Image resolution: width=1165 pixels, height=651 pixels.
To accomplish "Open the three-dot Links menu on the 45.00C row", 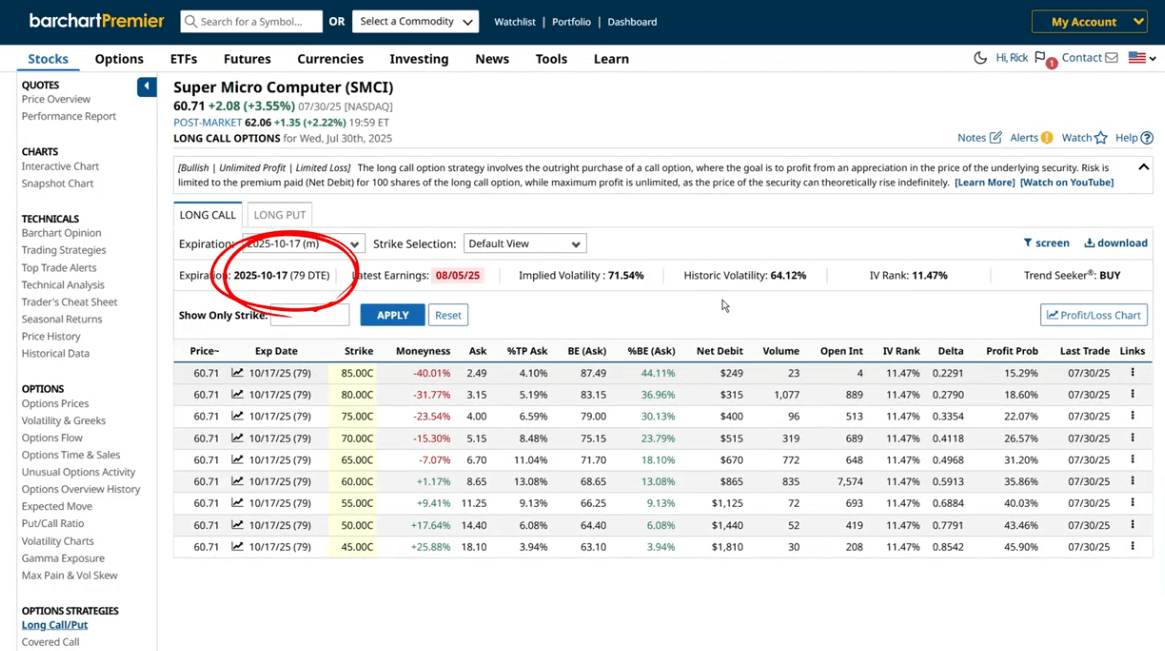I will (1131, 546).
